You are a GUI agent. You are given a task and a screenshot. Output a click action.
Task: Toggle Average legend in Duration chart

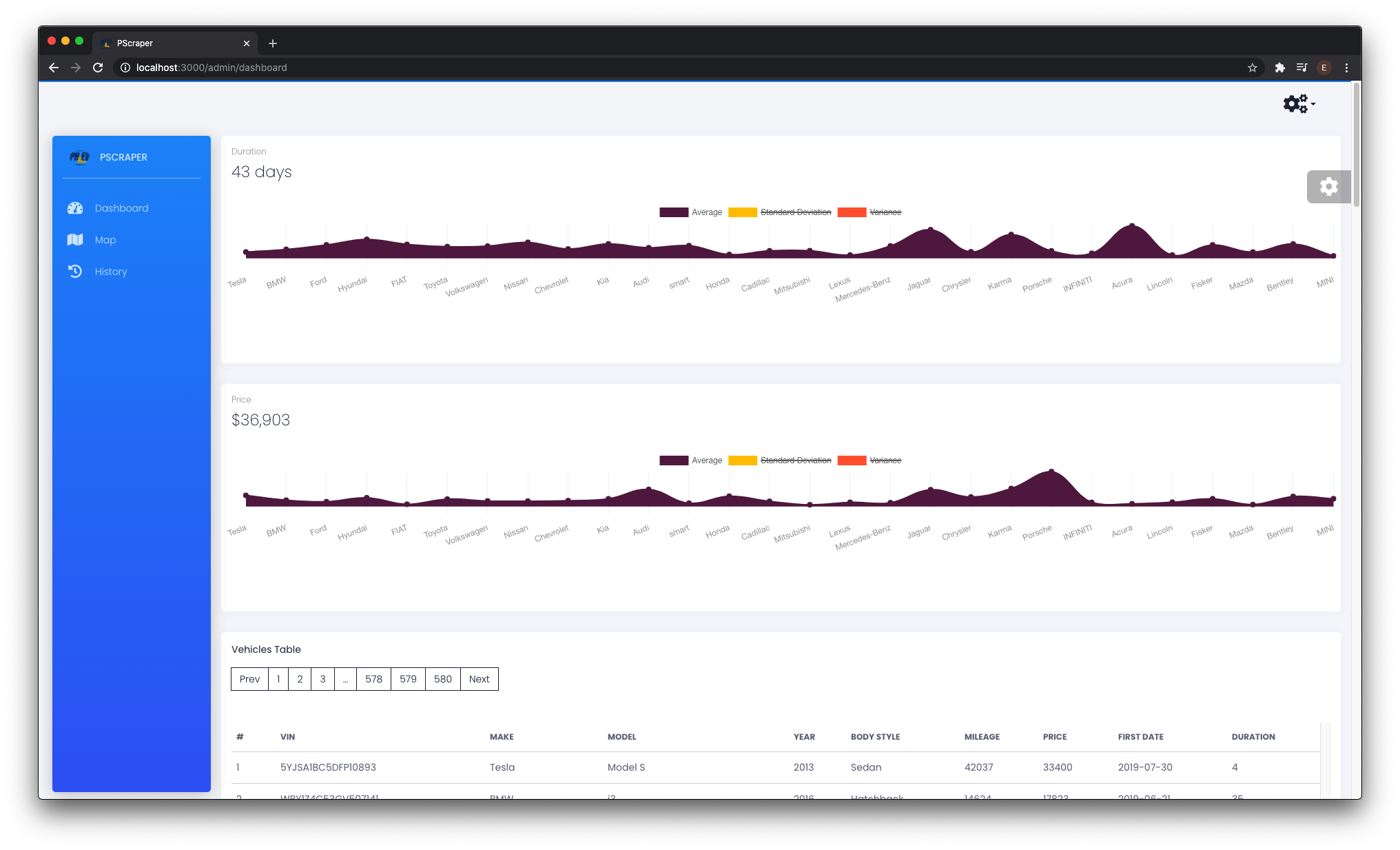(x=706, y=212)
